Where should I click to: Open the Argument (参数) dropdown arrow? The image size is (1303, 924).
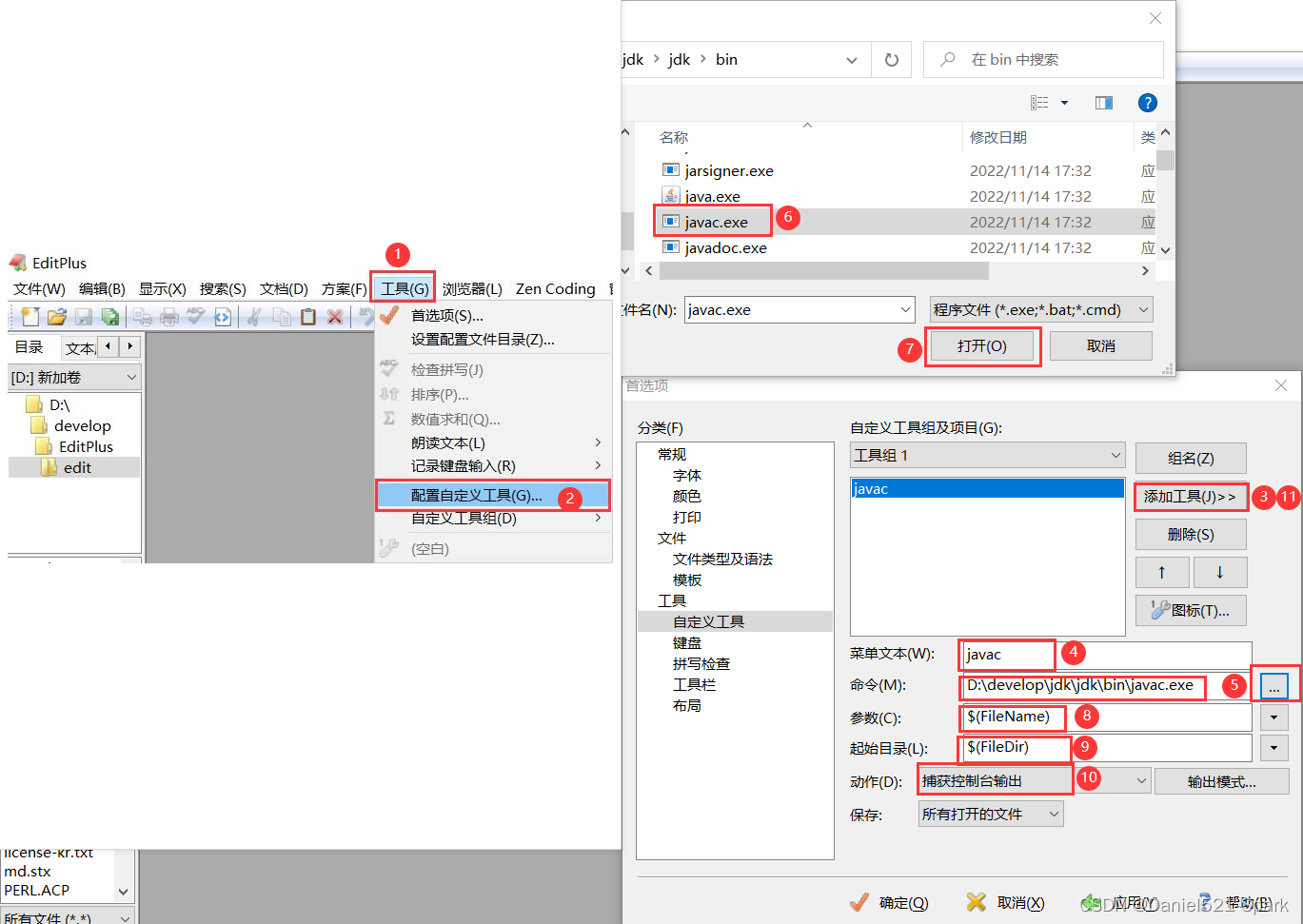point(1273,718)
